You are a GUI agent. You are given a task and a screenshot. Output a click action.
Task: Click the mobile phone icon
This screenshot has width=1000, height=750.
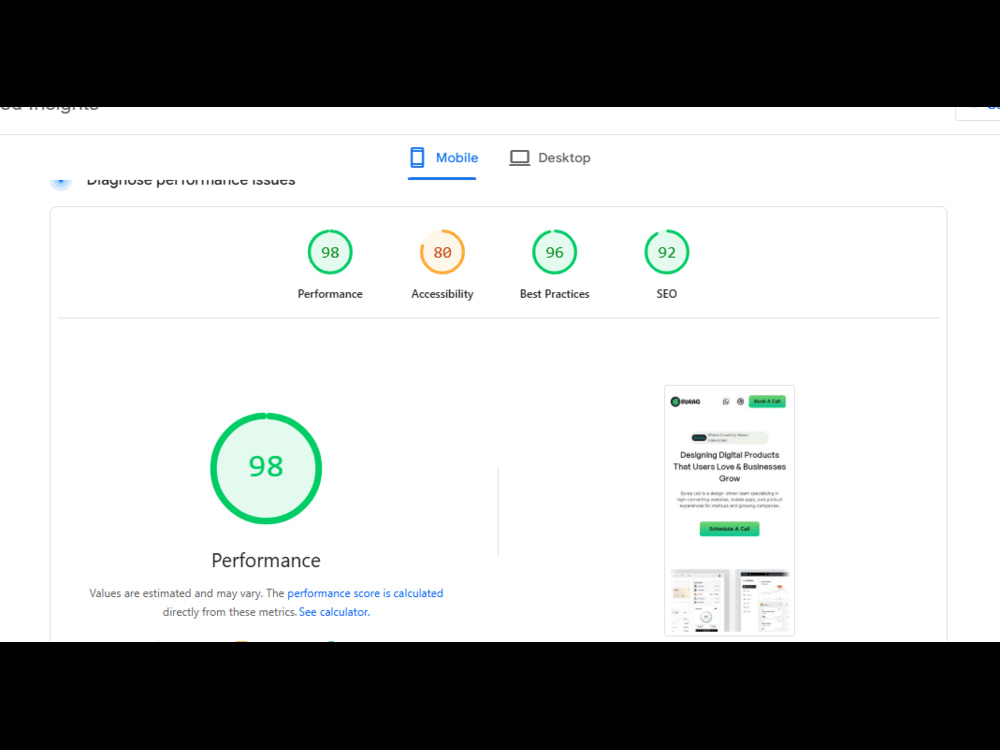[417, 158]
